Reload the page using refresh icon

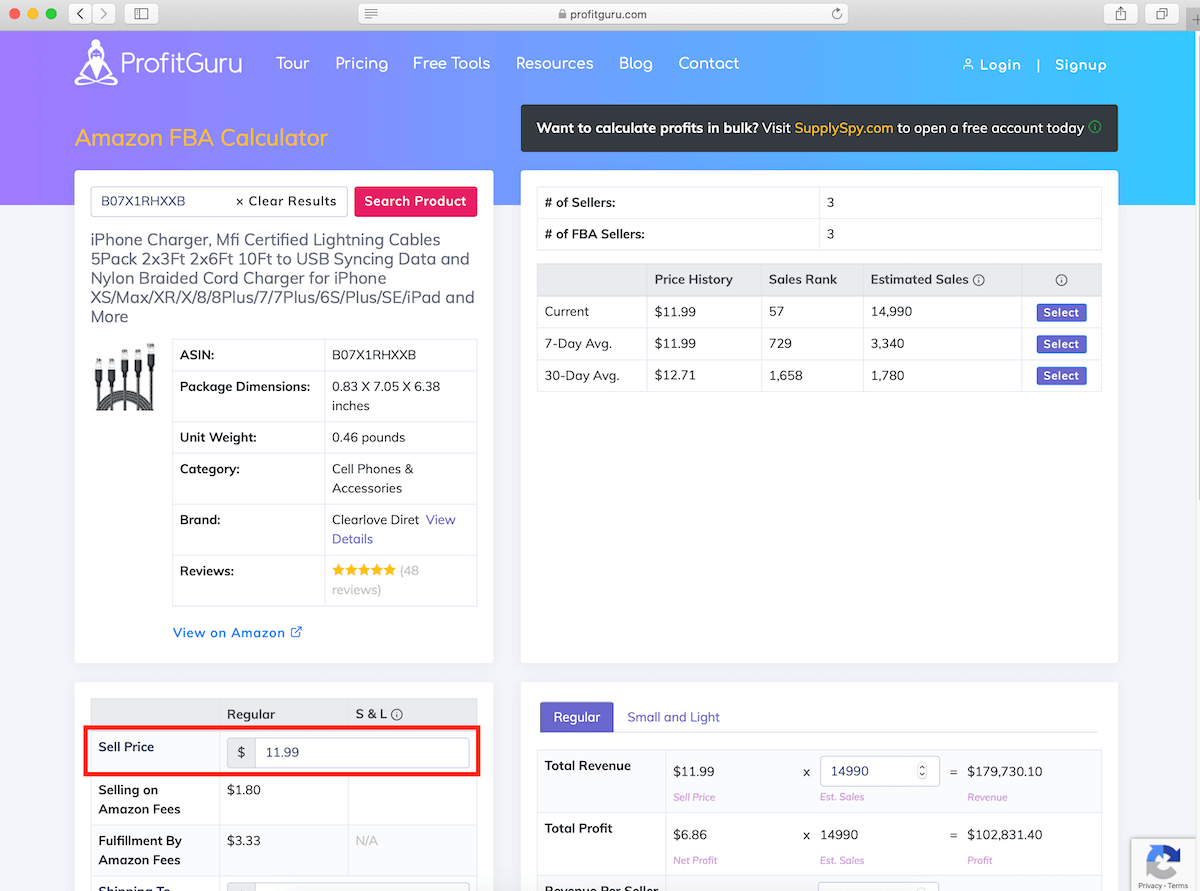tap(837, 14)
